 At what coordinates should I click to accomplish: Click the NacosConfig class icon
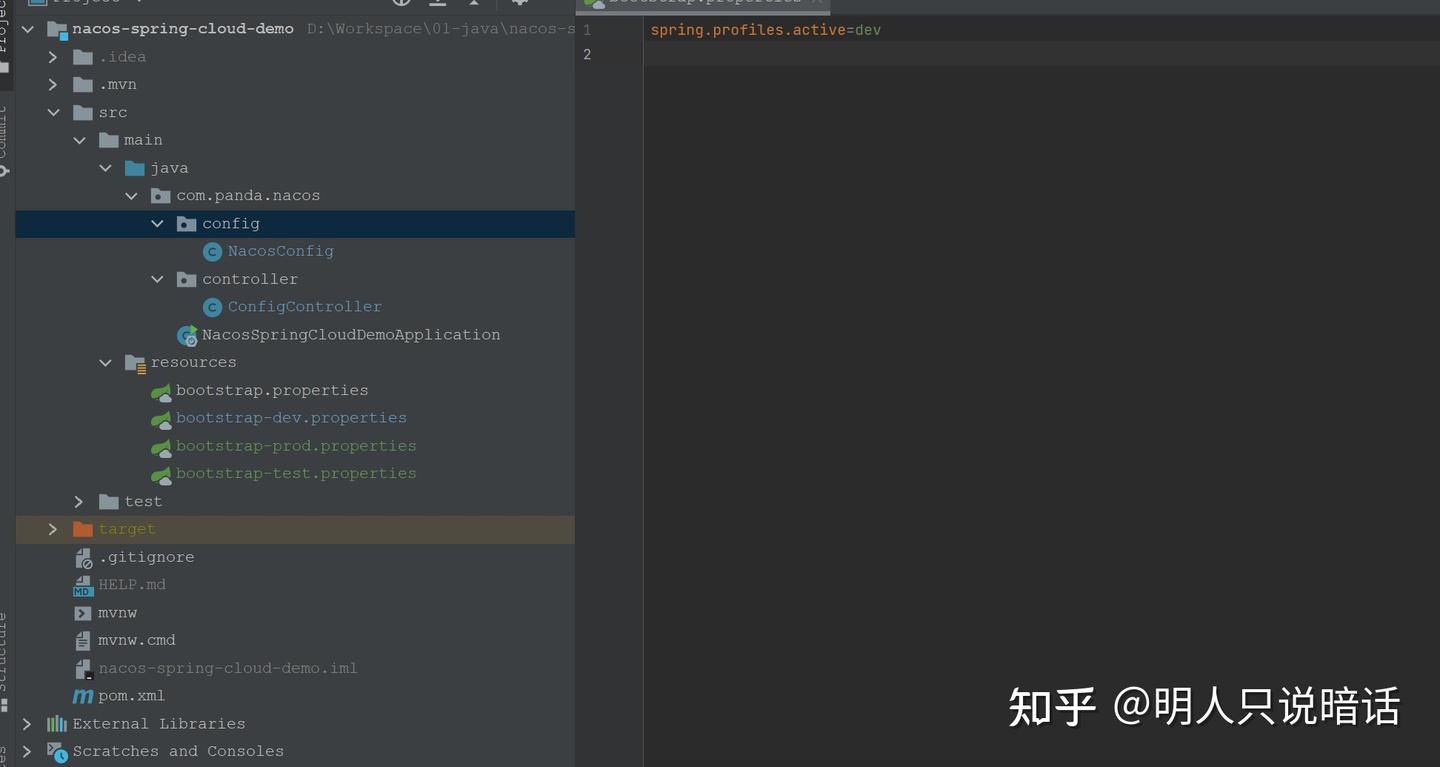click(212, 252)
